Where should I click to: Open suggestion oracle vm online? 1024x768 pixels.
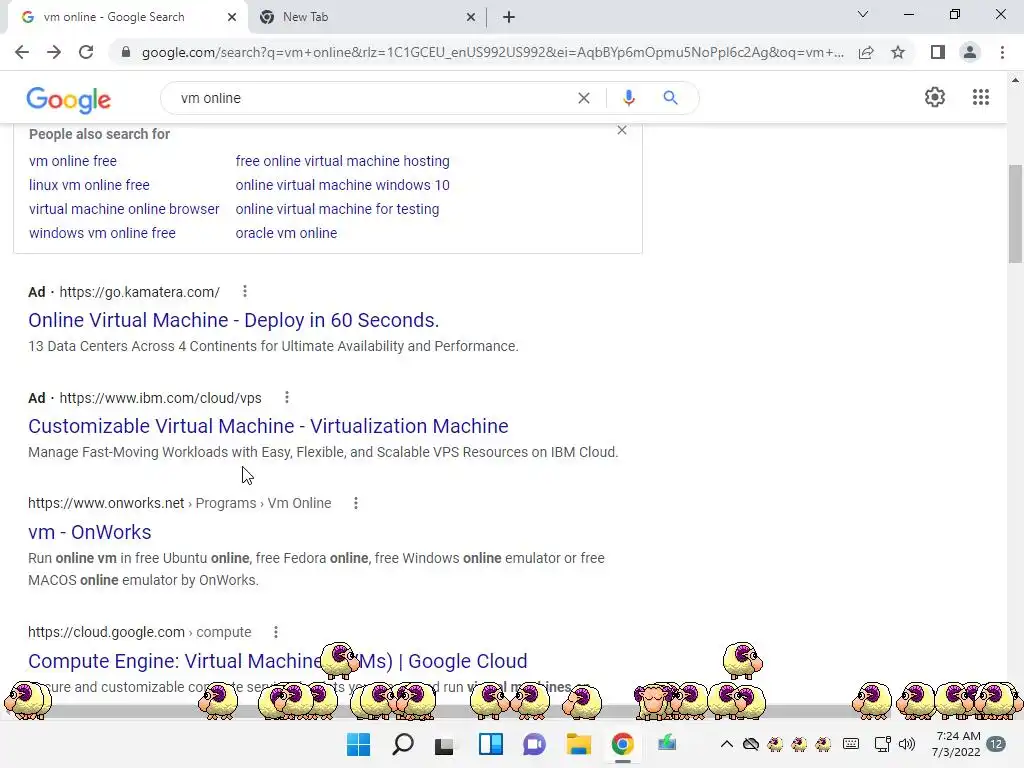click(x=286, y=233)
